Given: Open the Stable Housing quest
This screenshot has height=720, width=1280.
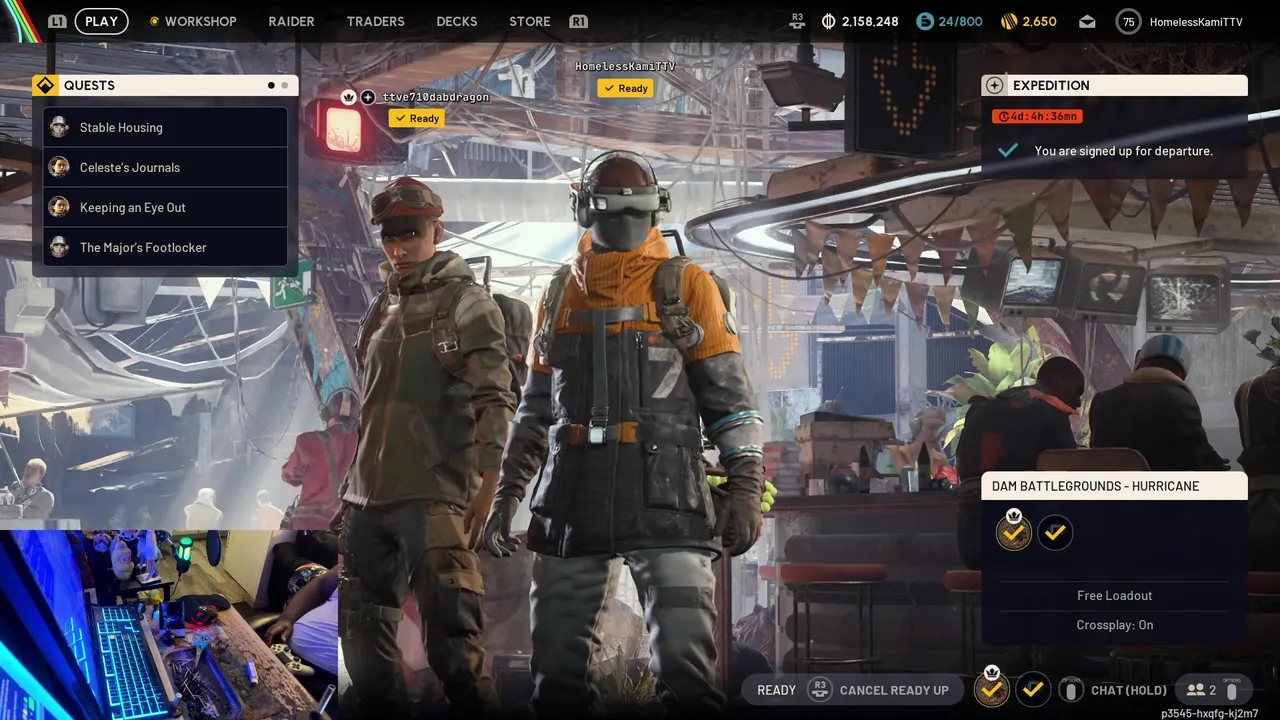Looking at the screenshot, I should (x=165, y=127).
